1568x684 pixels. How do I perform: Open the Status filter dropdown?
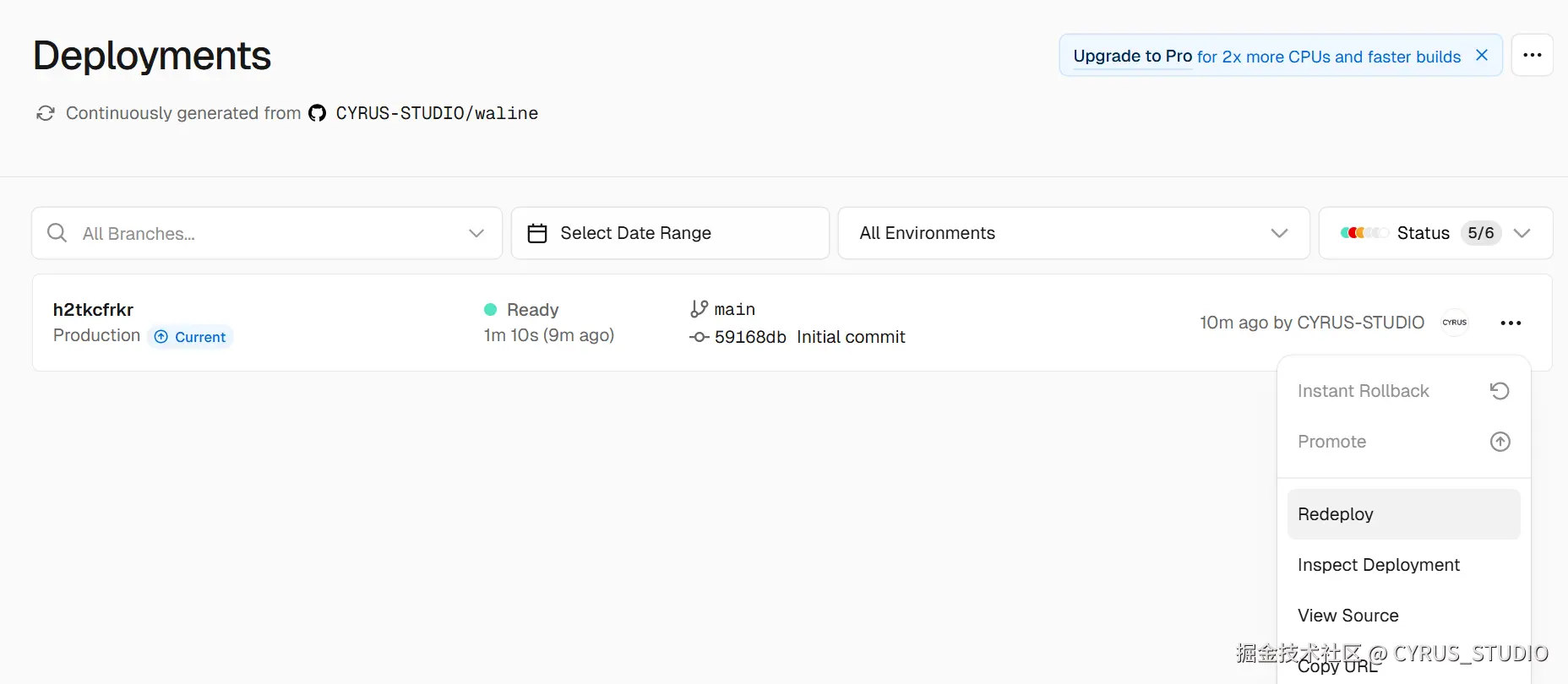tap(1436, 233)
